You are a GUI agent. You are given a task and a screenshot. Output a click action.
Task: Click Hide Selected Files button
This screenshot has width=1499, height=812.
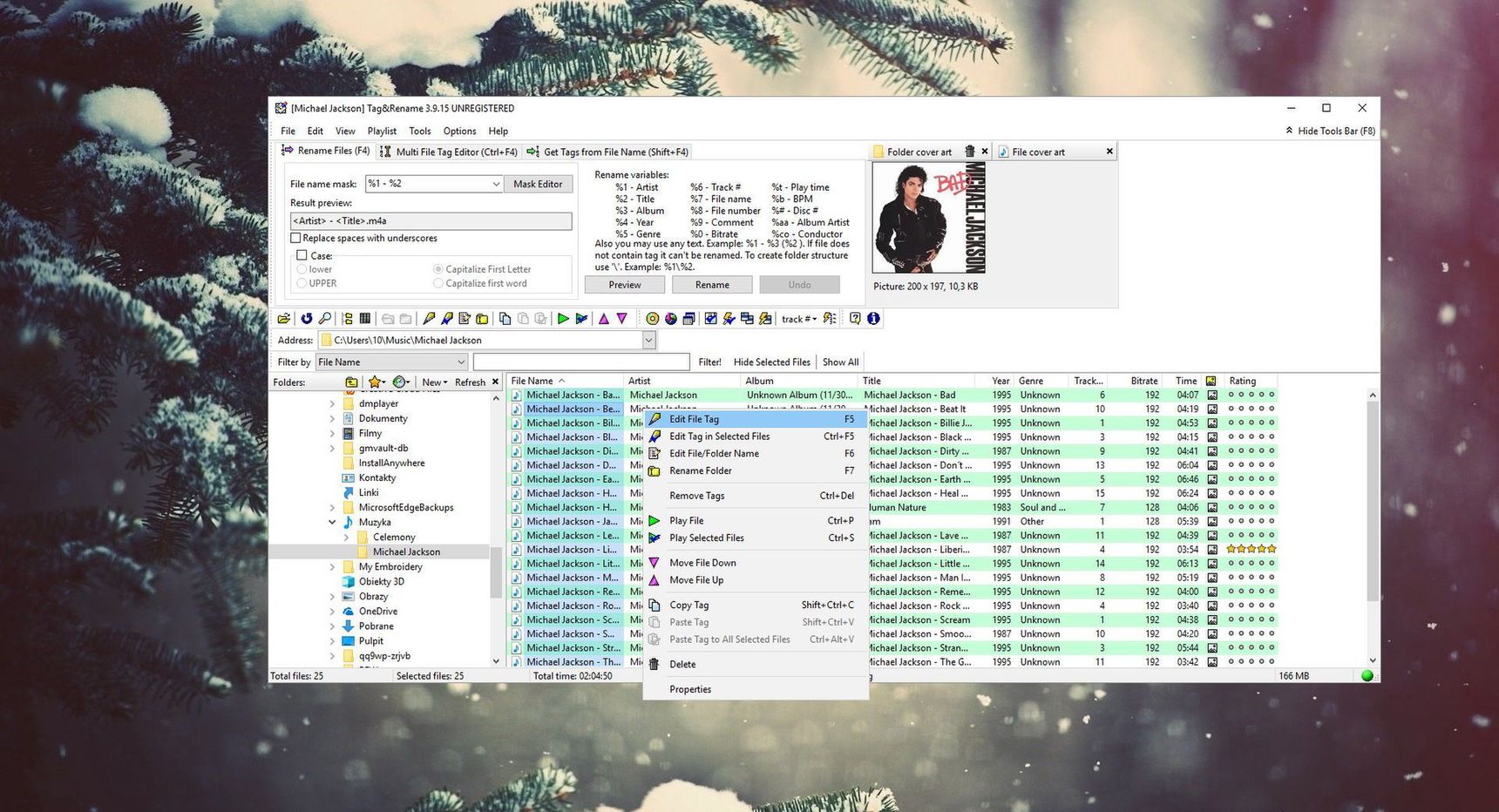(x=771, y=362)
